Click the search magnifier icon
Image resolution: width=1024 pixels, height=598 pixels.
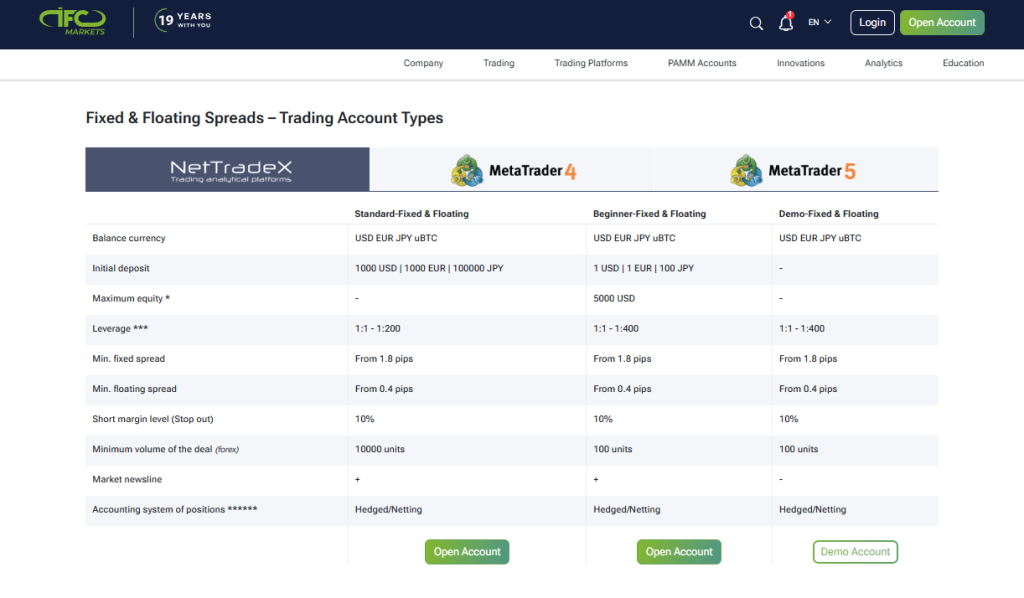(756, 22)
